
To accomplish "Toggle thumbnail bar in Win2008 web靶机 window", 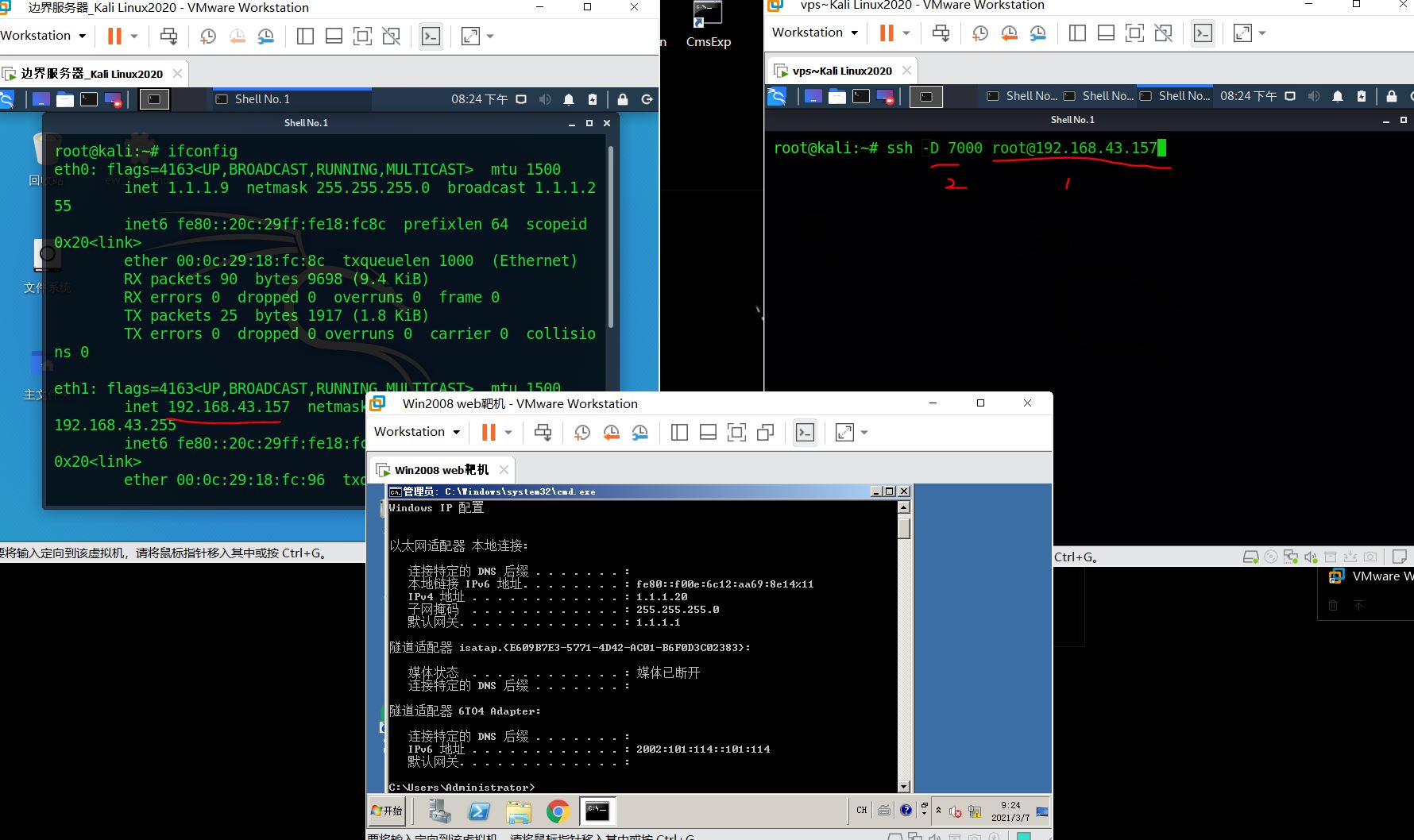I will (x=708, y=432).
